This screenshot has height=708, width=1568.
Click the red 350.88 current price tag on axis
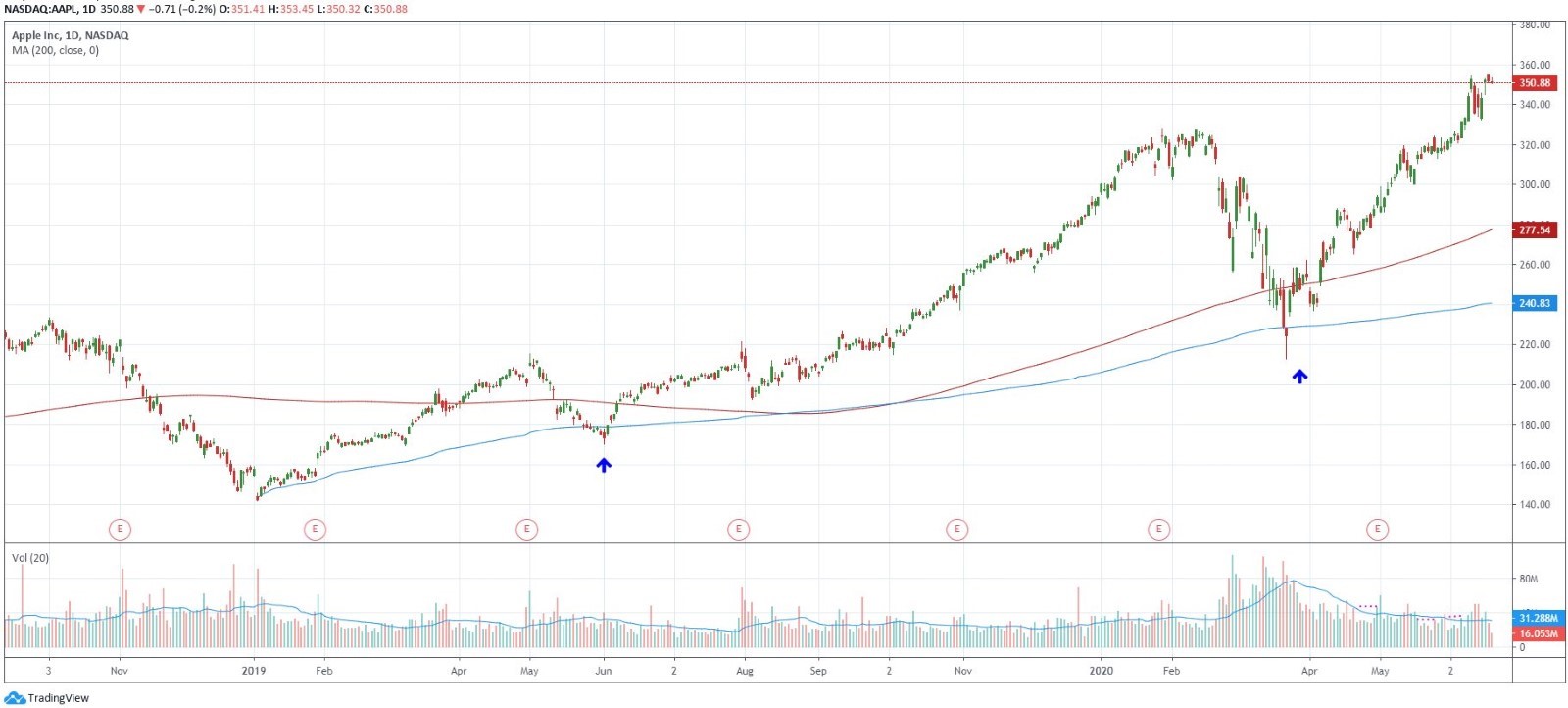click(x=1535, y=83)
